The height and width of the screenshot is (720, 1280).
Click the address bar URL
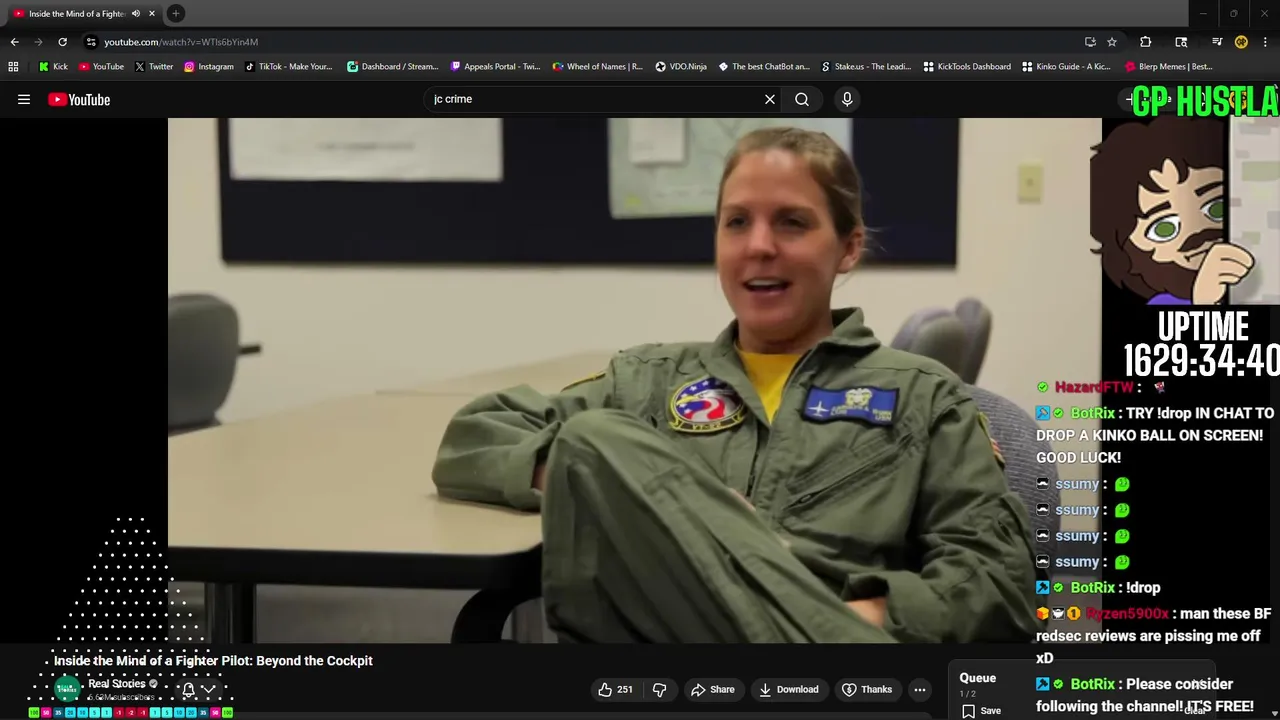coord(181,42)
